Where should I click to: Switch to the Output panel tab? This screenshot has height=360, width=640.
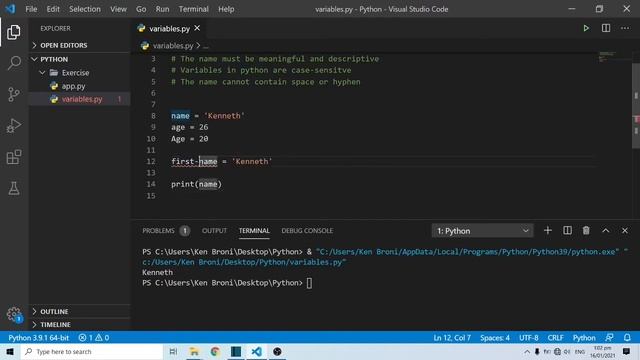point(214,231)
